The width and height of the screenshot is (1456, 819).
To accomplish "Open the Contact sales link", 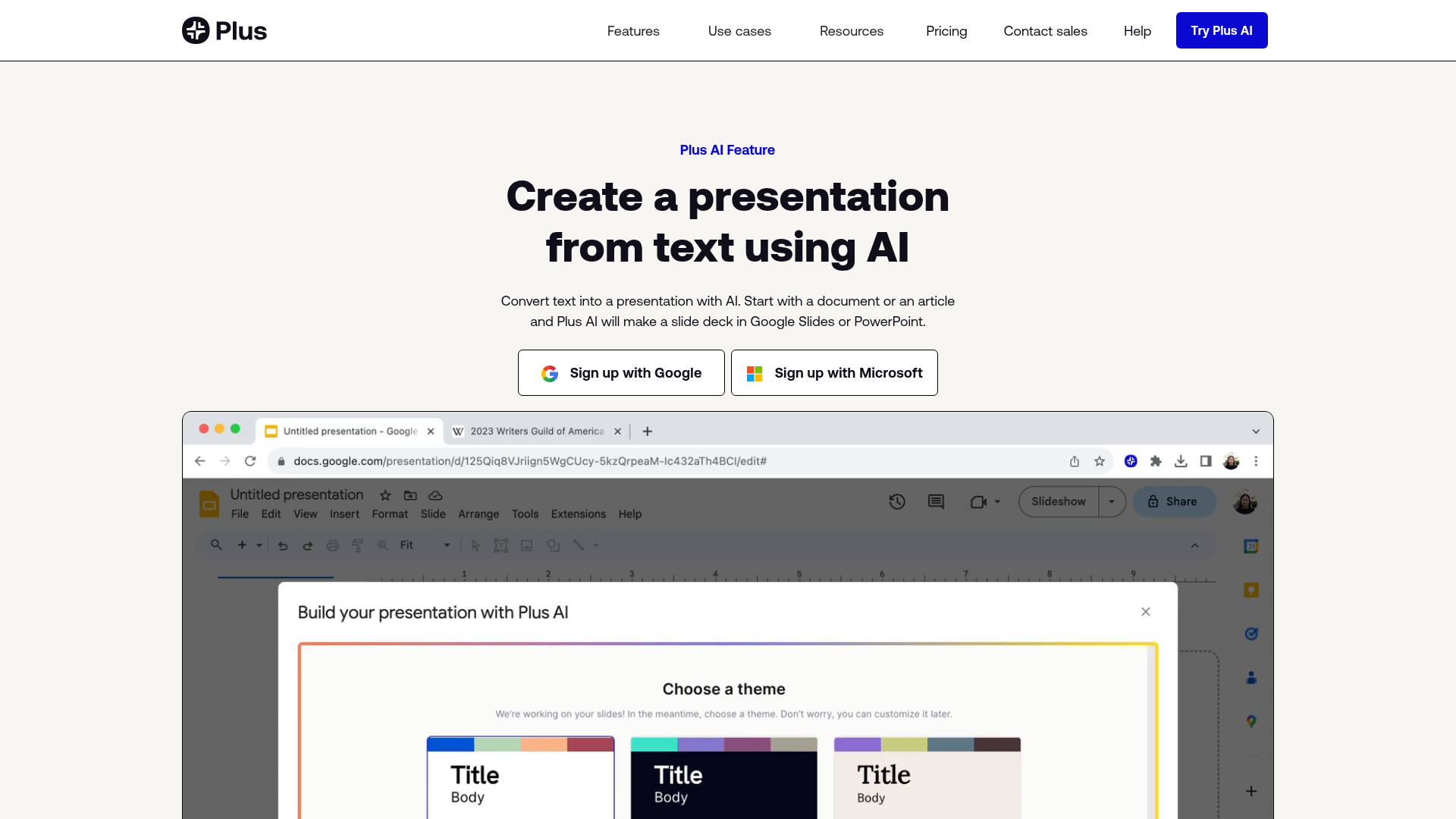I will 1045,31.
